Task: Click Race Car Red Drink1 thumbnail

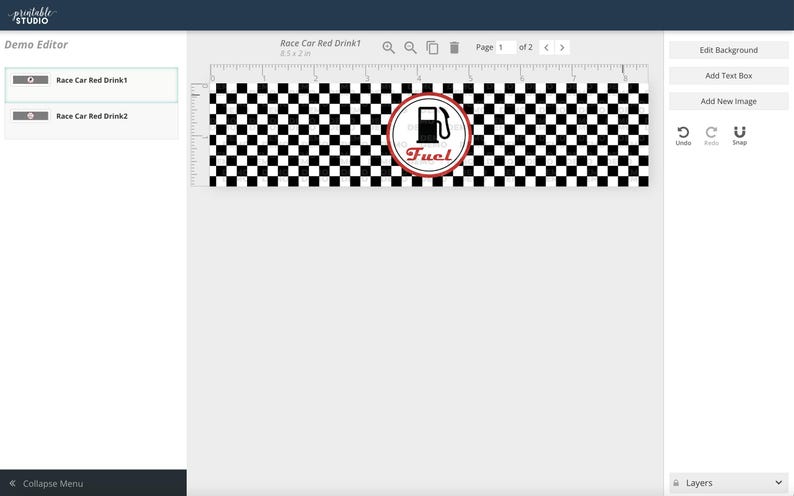Action: click(x=30, y=80)
